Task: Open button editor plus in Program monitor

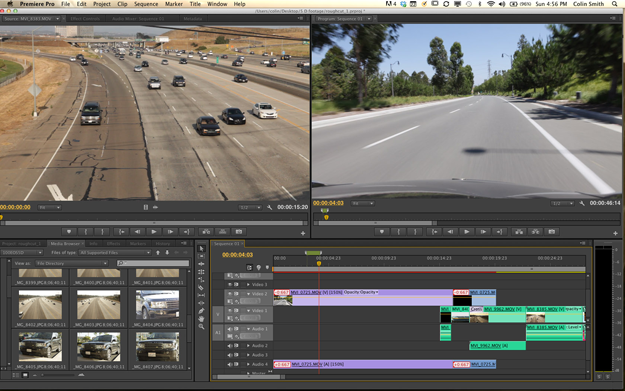Action: (615, 233)
